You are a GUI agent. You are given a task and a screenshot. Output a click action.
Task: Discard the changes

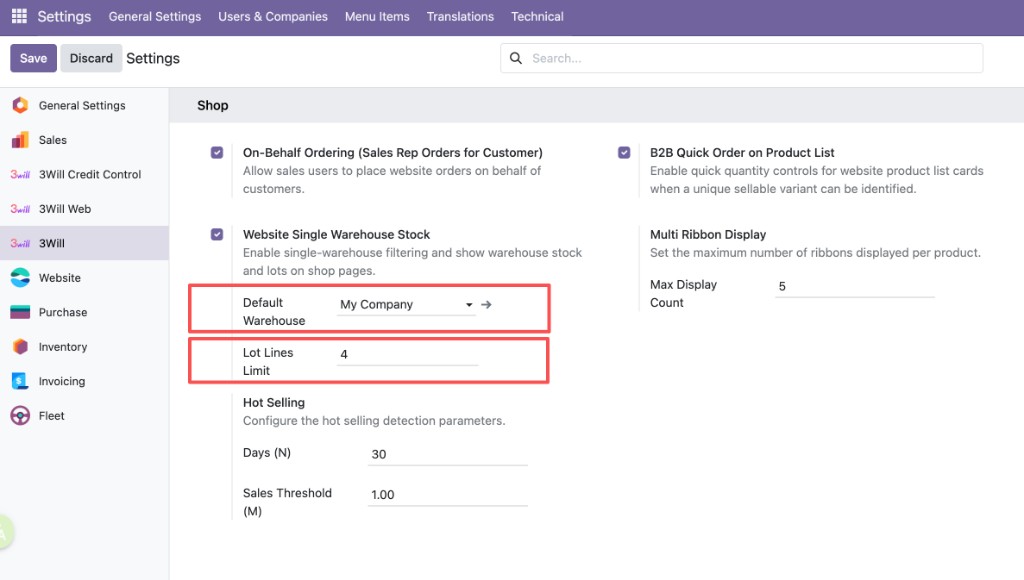[91, 58]
